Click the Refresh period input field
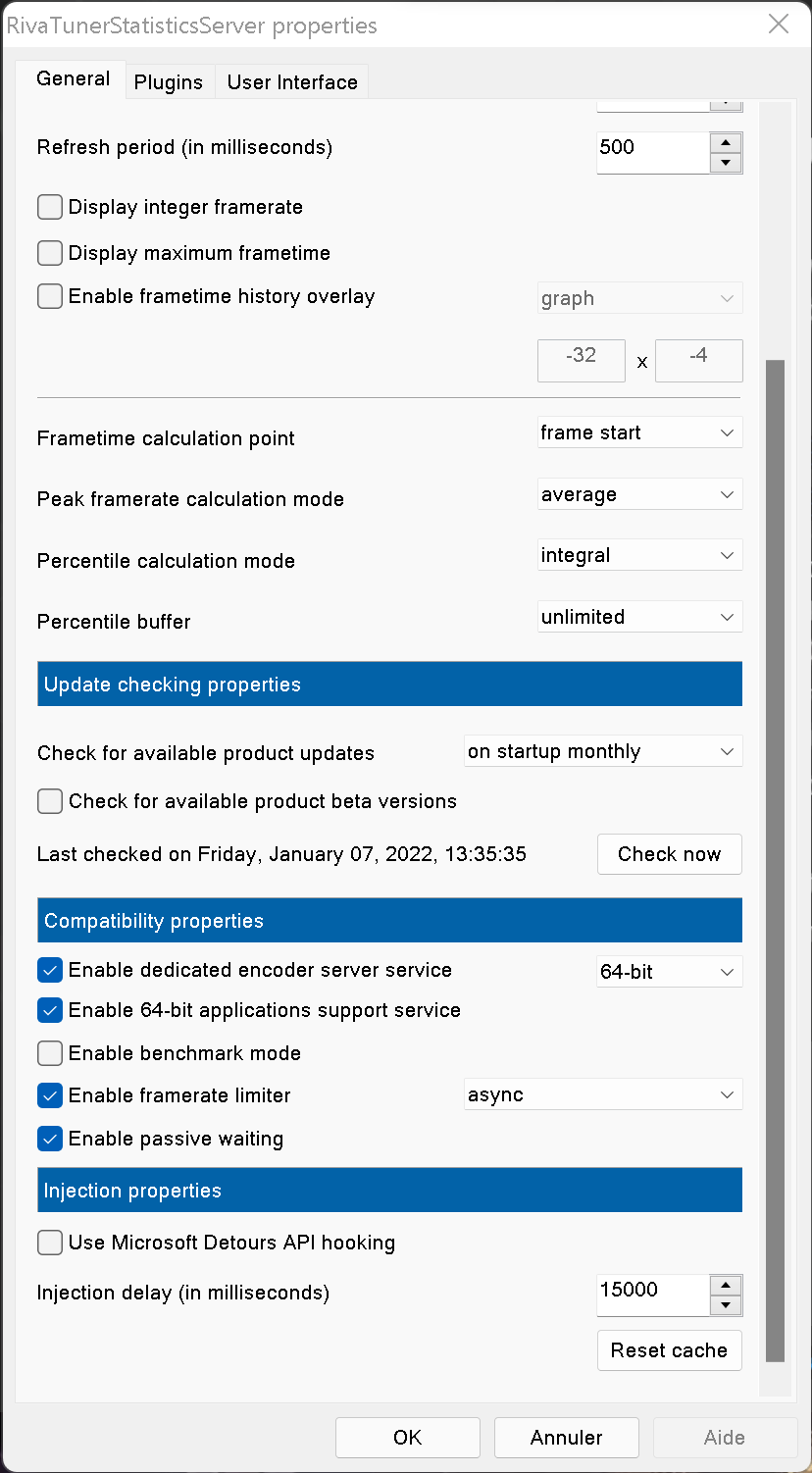 (652, 148)
